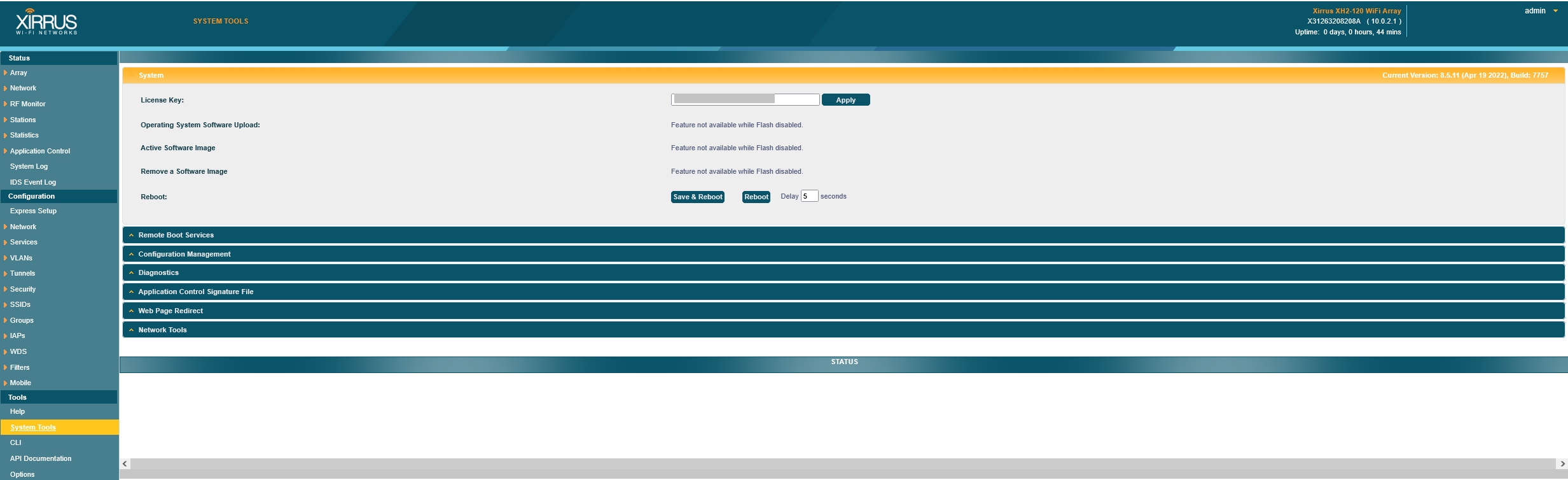Click the Apply license key button
Screen dimensions: 1568x480
point(845,100)
